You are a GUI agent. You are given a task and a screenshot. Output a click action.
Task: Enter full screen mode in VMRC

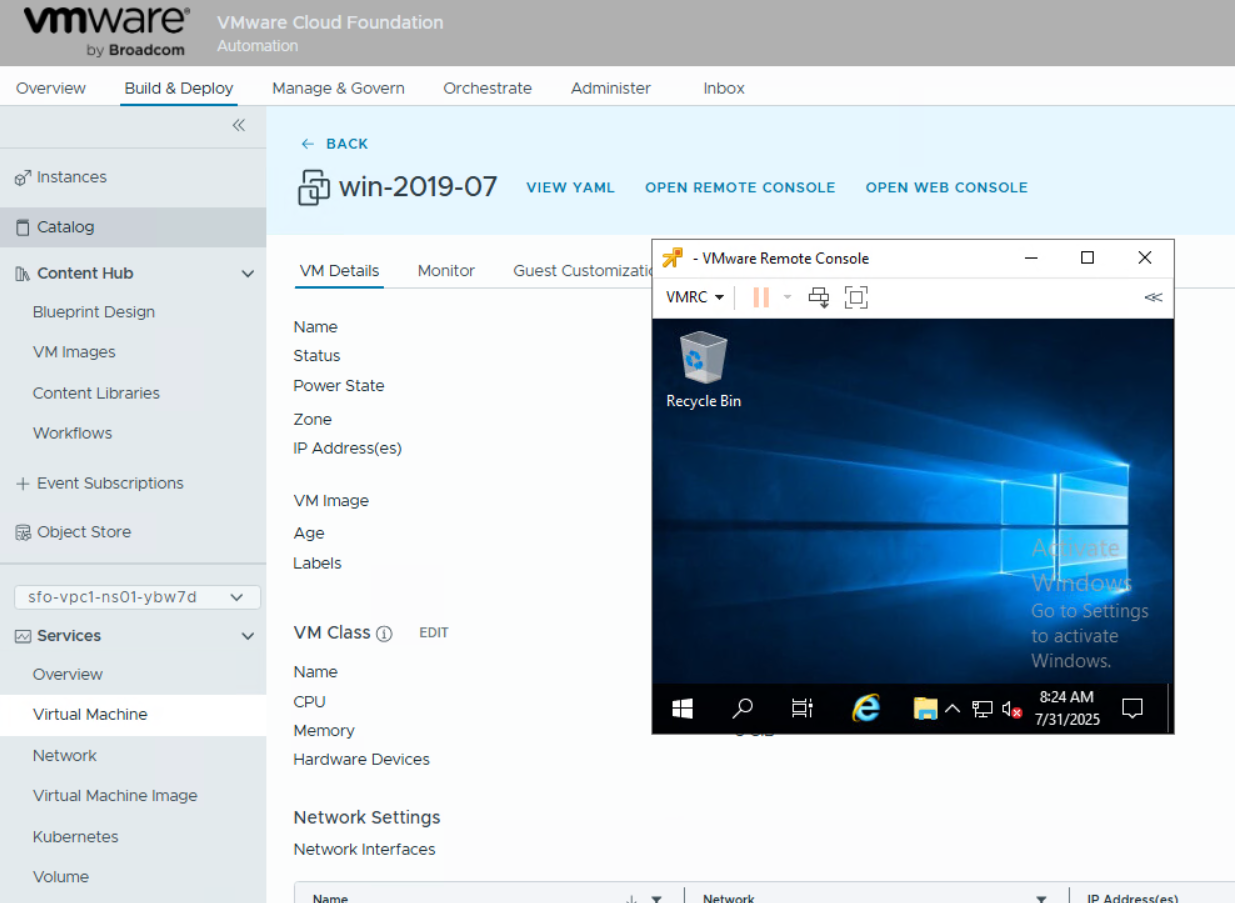pyautogui.click(x=856, y=297)
